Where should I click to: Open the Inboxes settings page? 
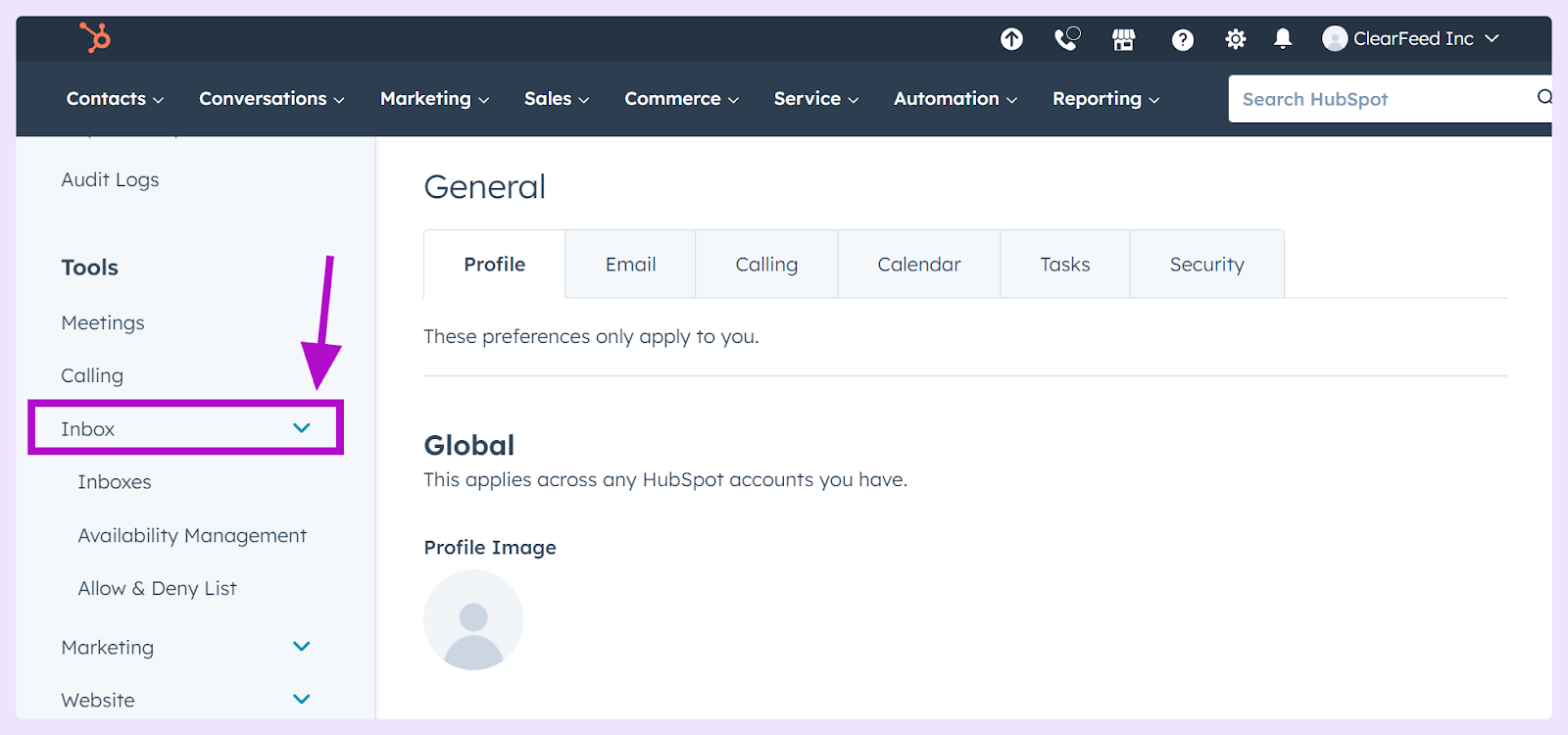115,482
